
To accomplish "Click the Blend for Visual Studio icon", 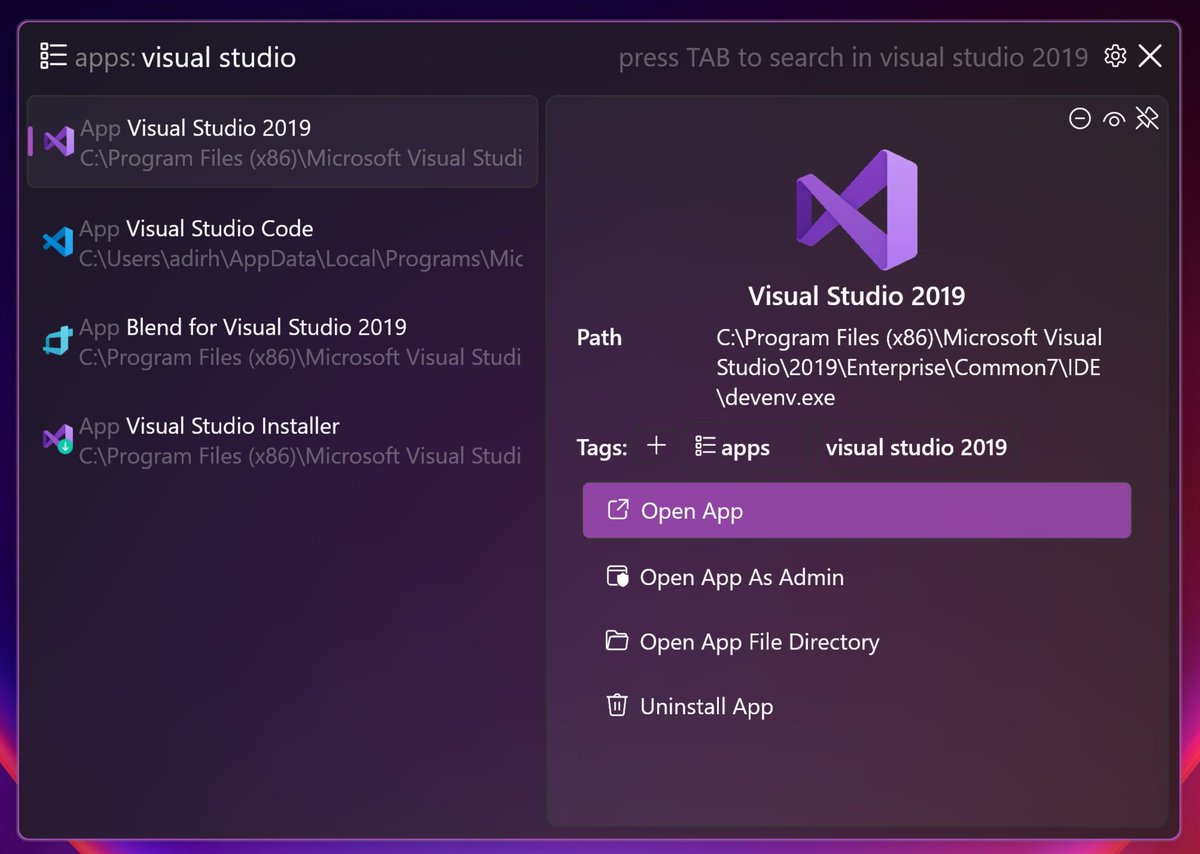I will [58, 341].
